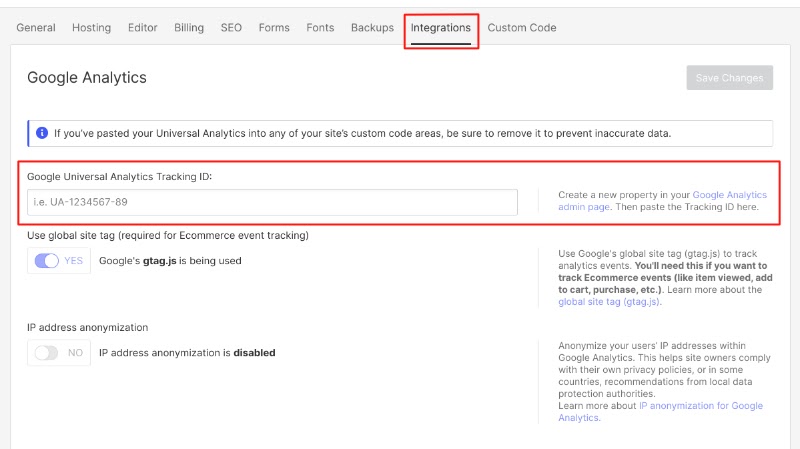Viewport: 800px width, 449px height.
Task: Follow the global site tag (gtag.js) link
Action: [610, 302]
